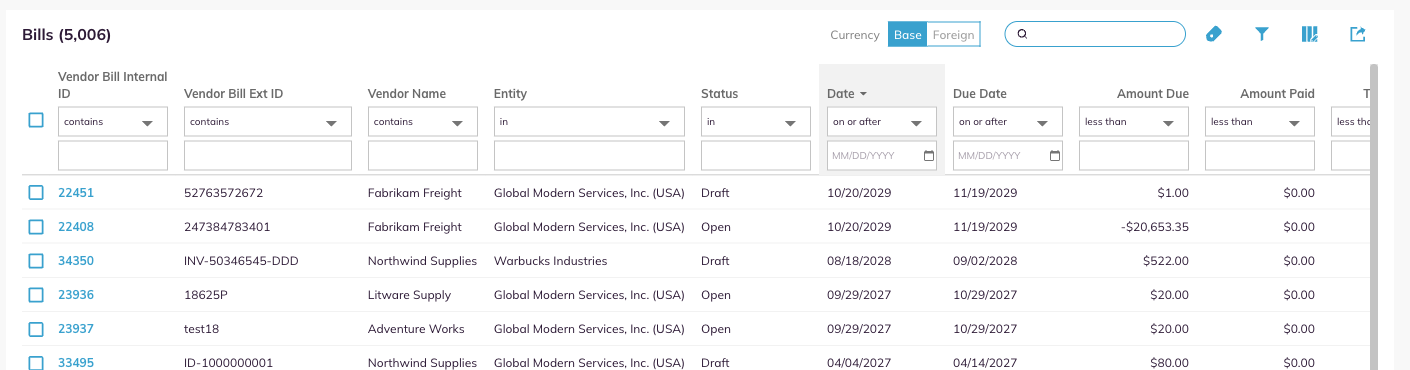Open Entity 'in' operator dropdown

click(589, 122)
